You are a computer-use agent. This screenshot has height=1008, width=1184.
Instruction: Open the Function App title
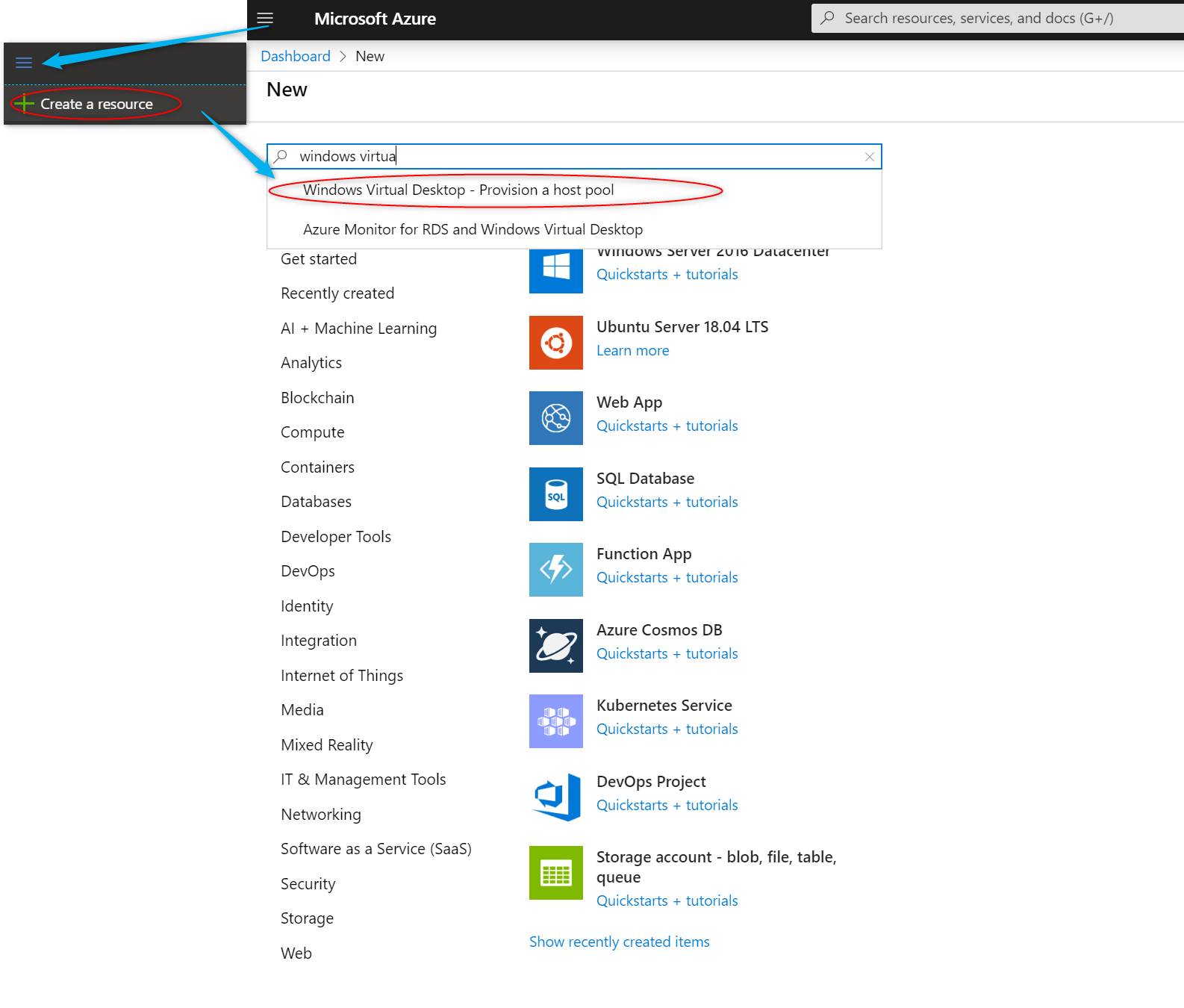coord(644,554)
